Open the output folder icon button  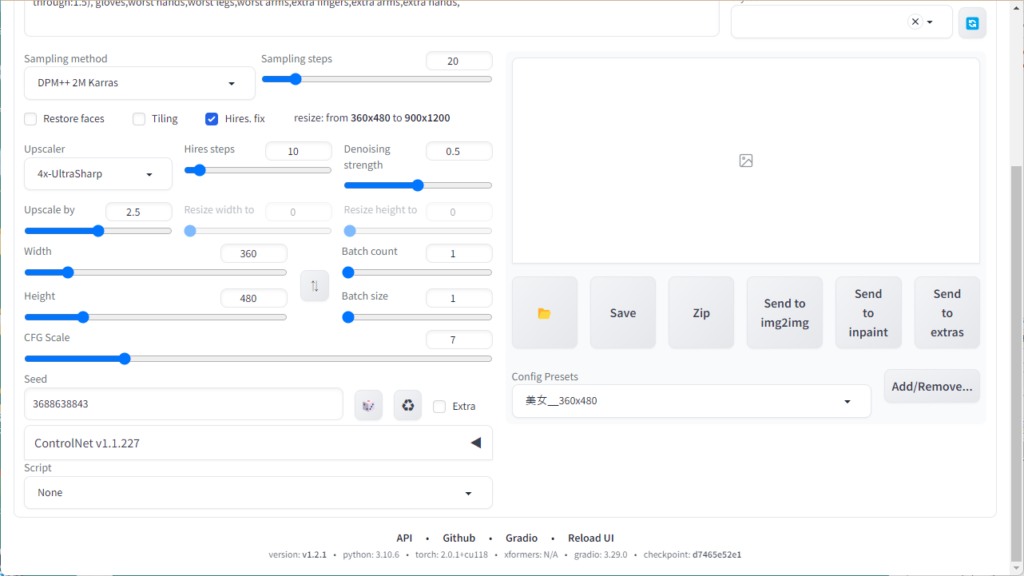tap(544, 313)
